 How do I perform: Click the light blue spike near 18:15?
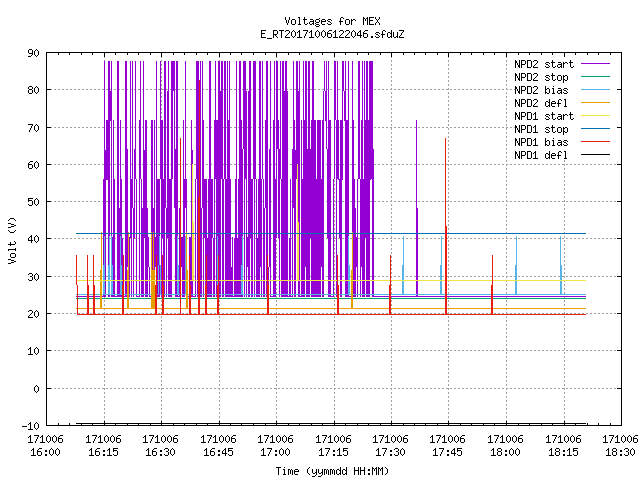tap(561, 265)
